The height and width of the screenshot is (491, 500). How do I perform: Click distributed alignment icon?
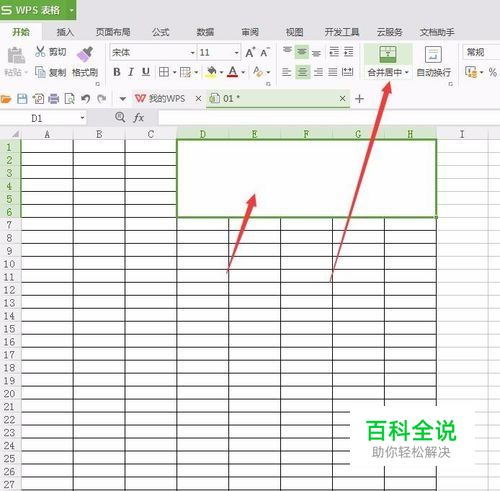click(348, 72)
